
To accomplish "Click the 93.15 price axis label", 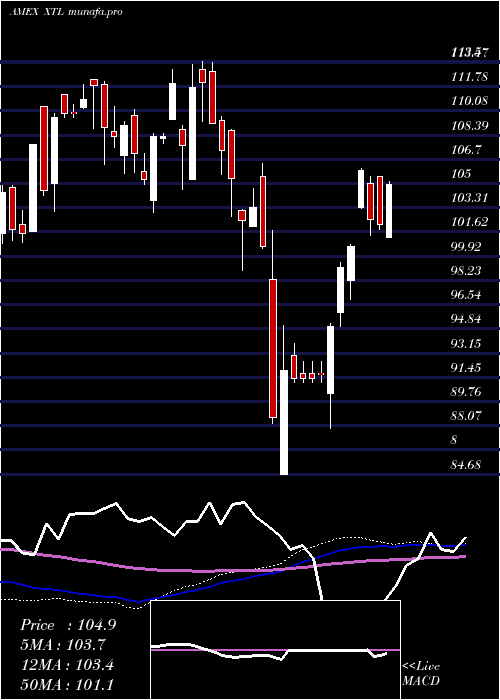I will [466, 343].
